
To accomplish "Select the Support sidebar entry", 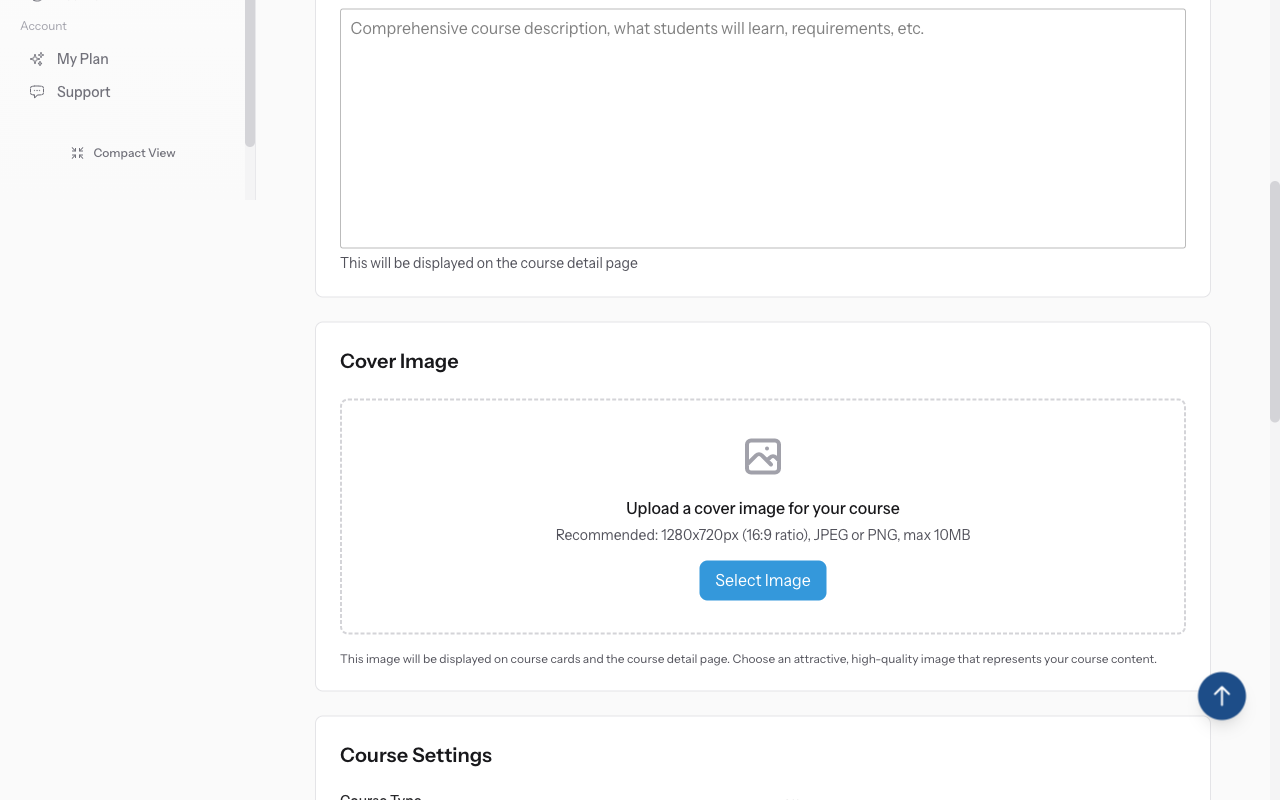I will pos(84,91).
